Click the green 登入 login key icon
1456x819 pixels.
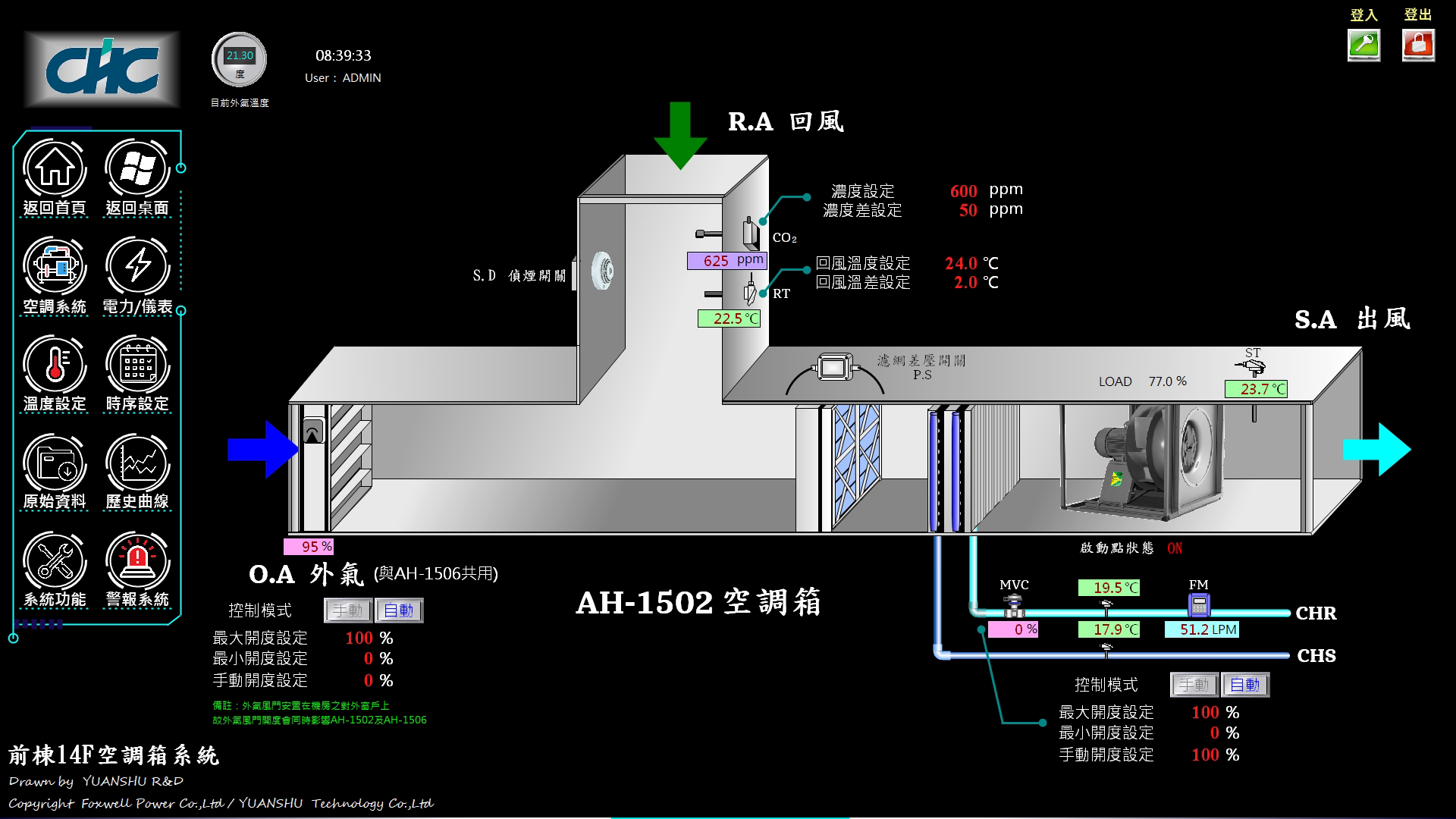[x=1363, y=45]
